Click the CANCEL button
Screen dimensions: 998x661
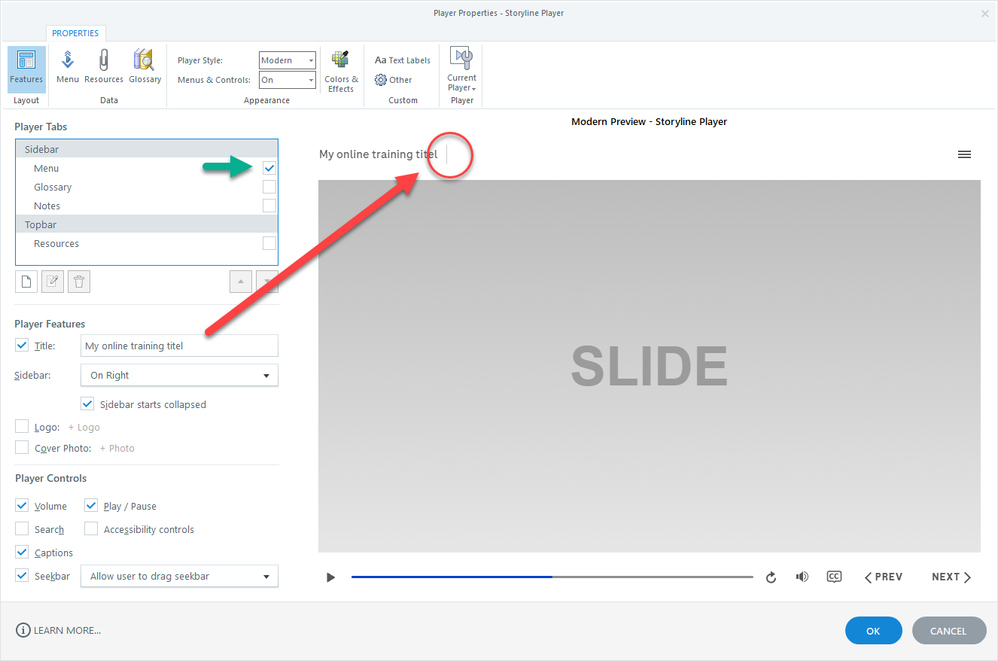point(948,630)
